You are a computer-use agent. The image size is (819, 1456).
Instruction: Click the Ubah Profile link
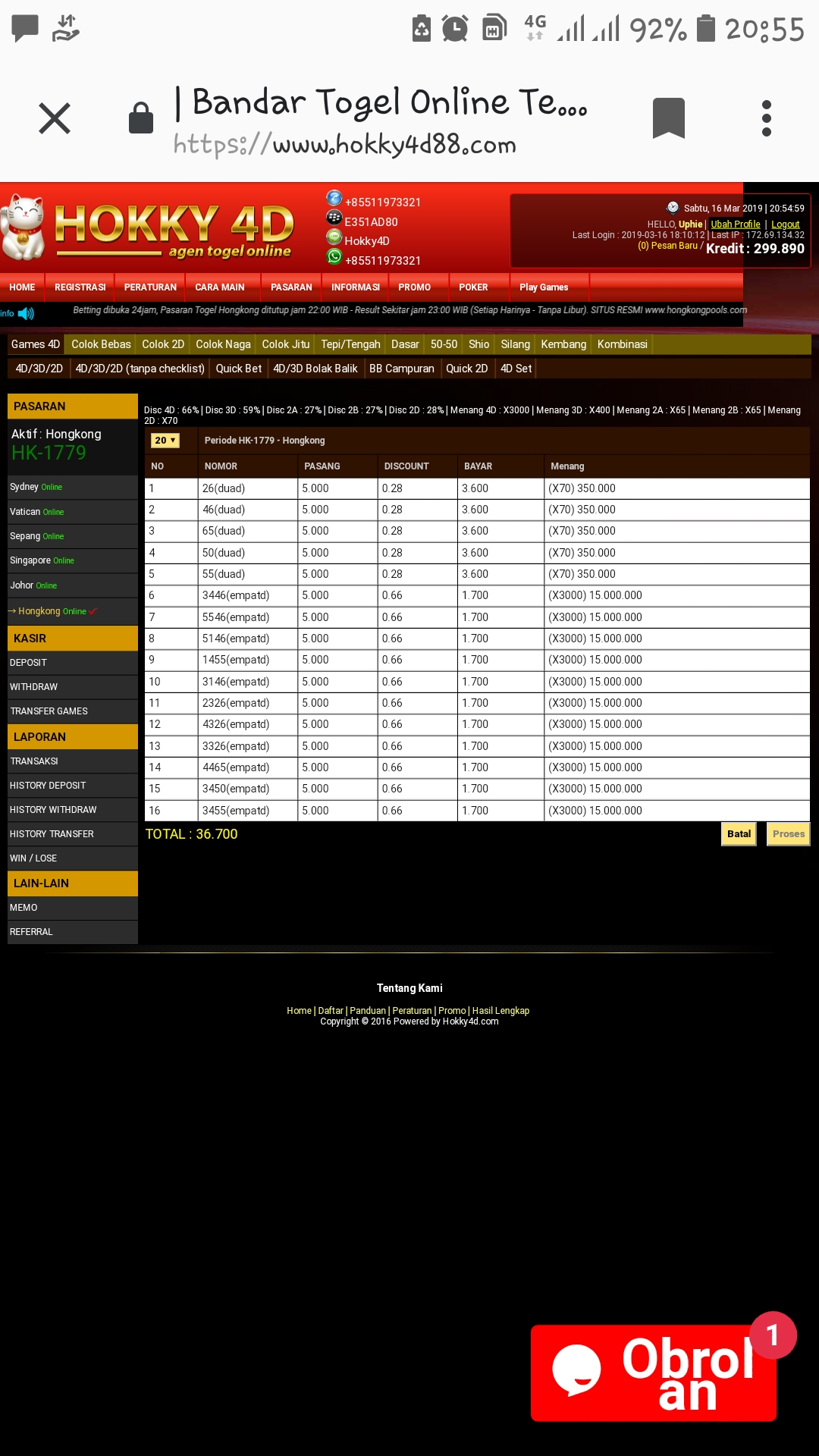(736, 224)
